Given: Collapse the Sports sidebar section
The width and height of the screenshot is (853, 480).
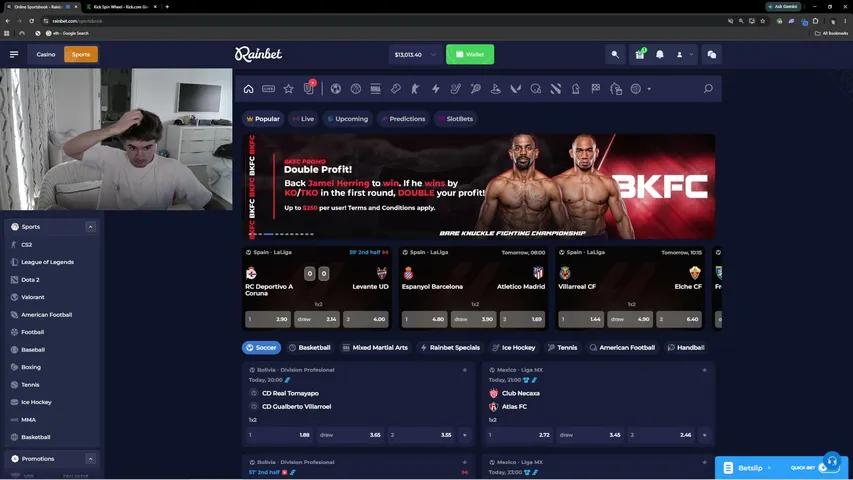Looking at the screenshot, I should point(90,227).
